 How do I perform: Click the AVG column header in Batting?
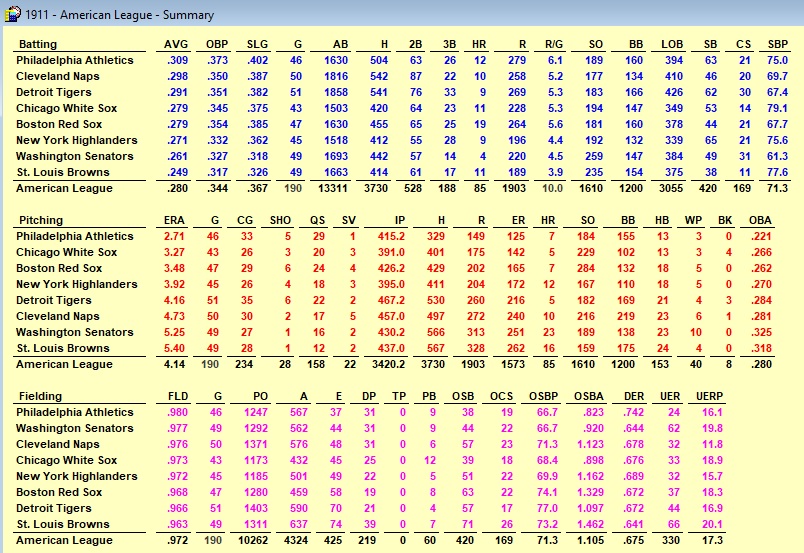click(x=176, y=44)
